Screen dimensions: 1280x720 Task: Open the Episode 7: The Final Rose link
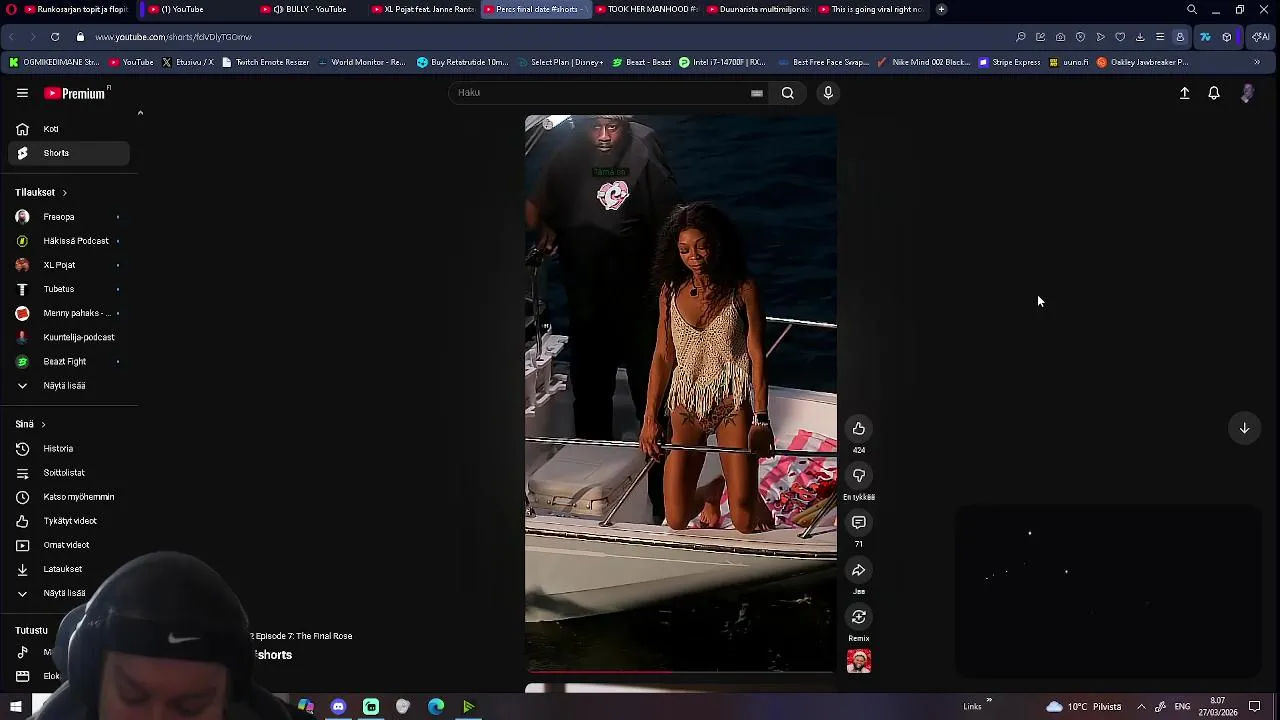[303, 636]
